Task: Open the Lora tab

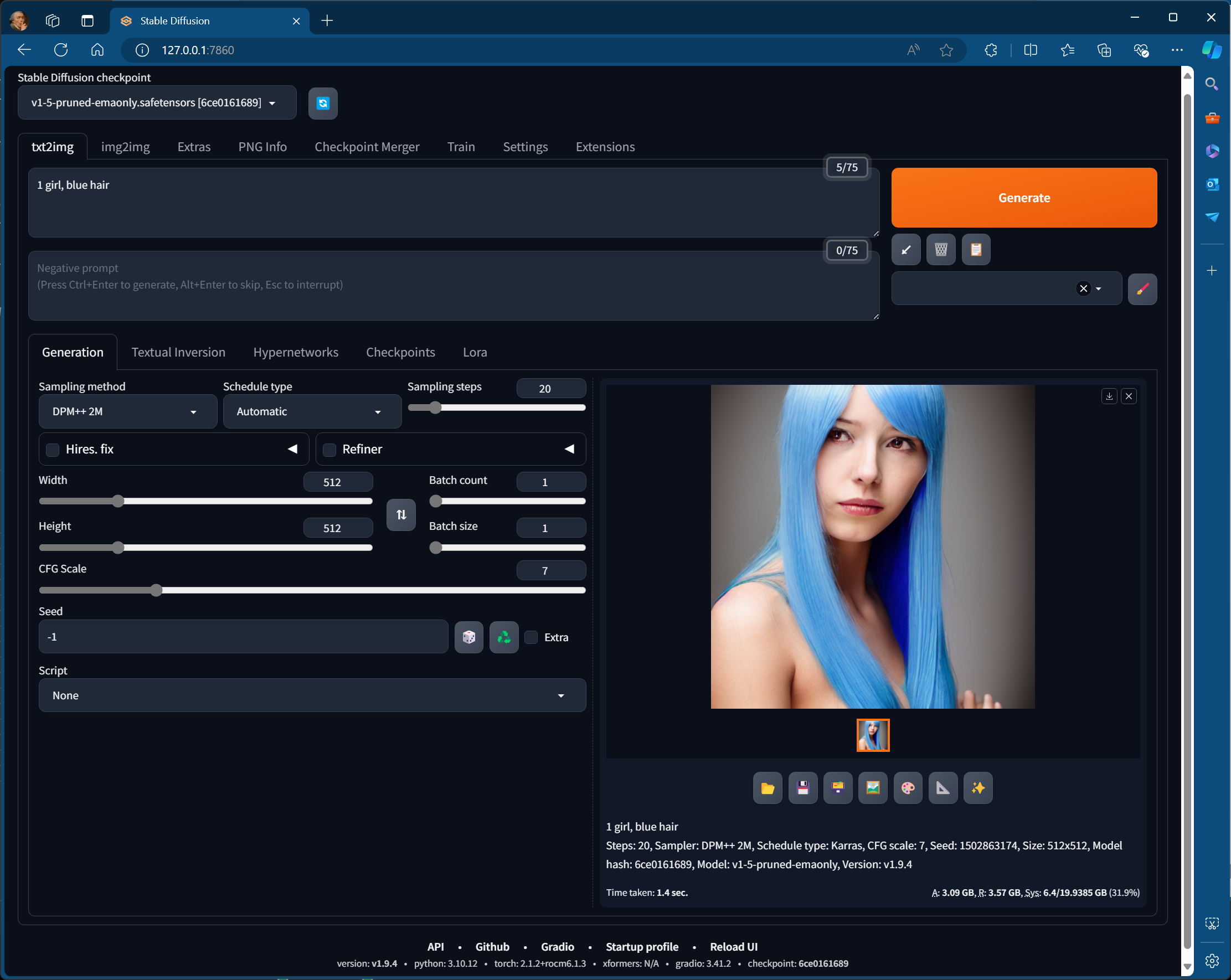Action: [475, 352]
